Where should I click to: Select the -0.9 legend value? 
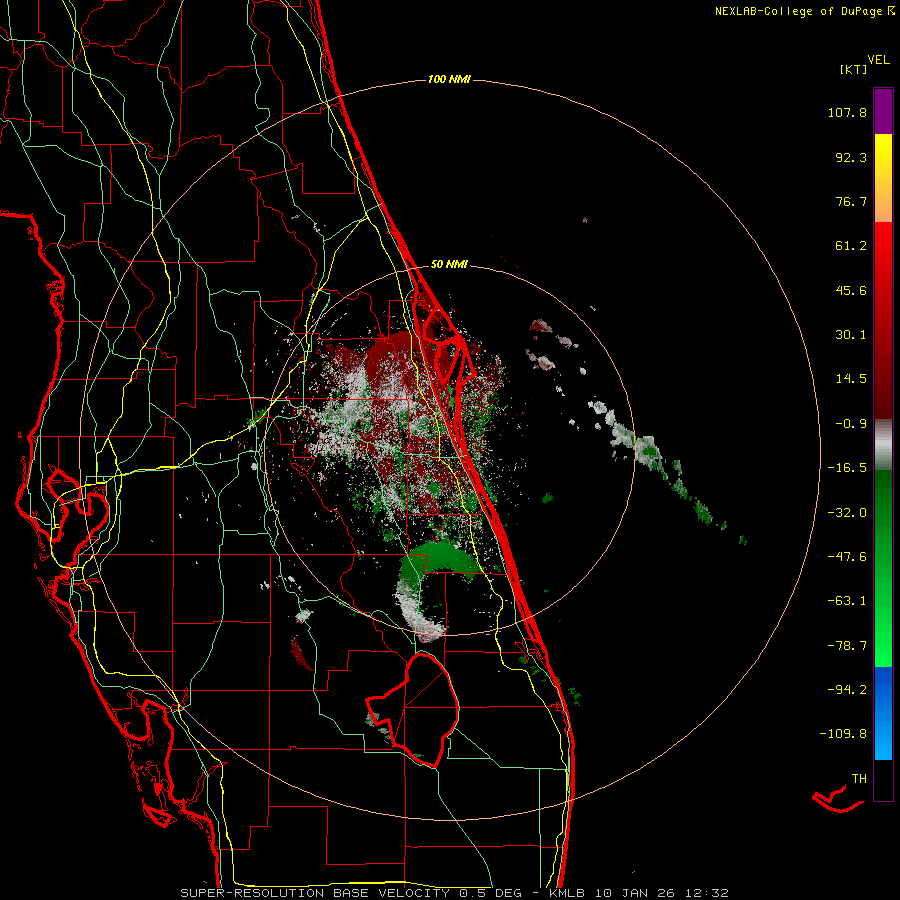pos(851,424)
